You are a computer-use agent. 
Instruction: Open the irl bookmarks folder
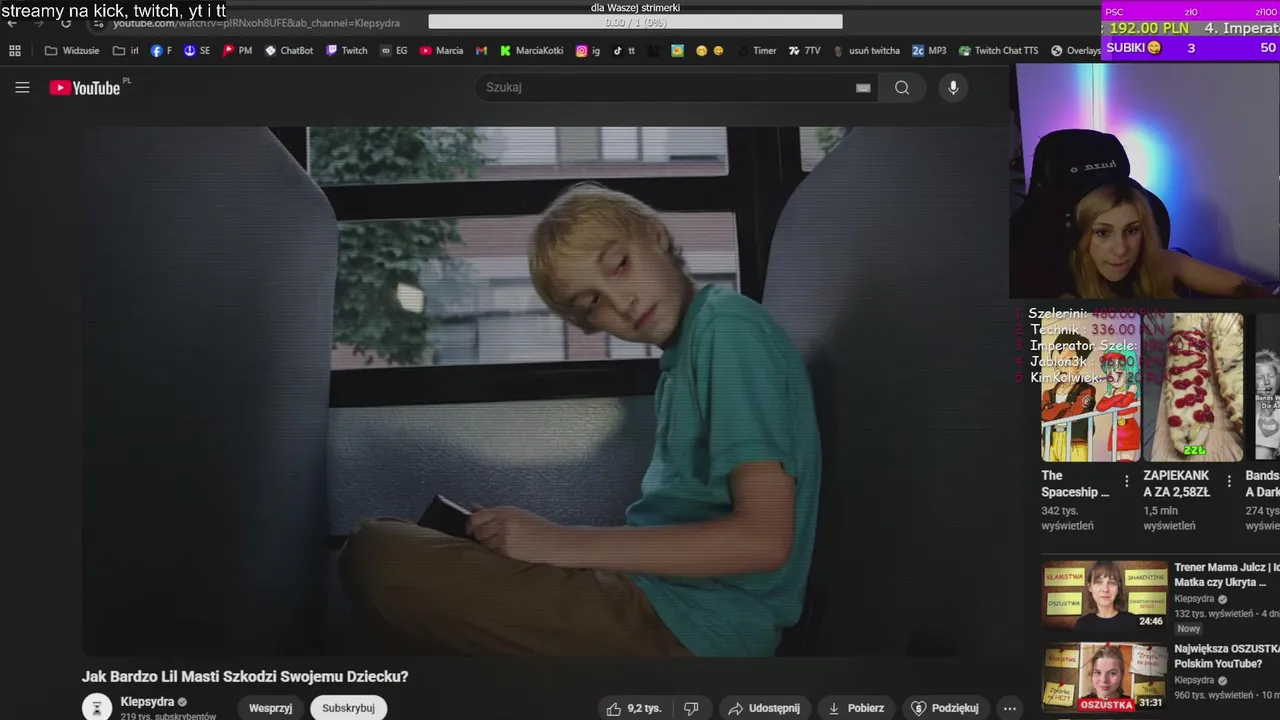point(126,51)
